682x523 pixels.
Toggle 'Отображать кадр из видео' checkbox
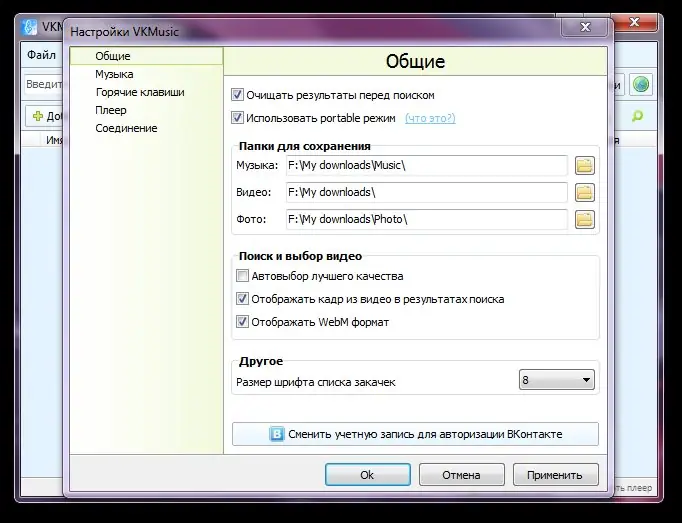click(x=242, y=298)
